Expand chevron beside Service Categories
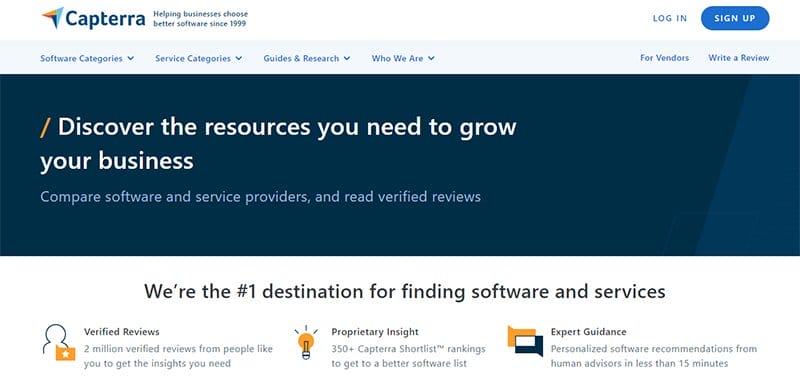 [x=239, y=58]
